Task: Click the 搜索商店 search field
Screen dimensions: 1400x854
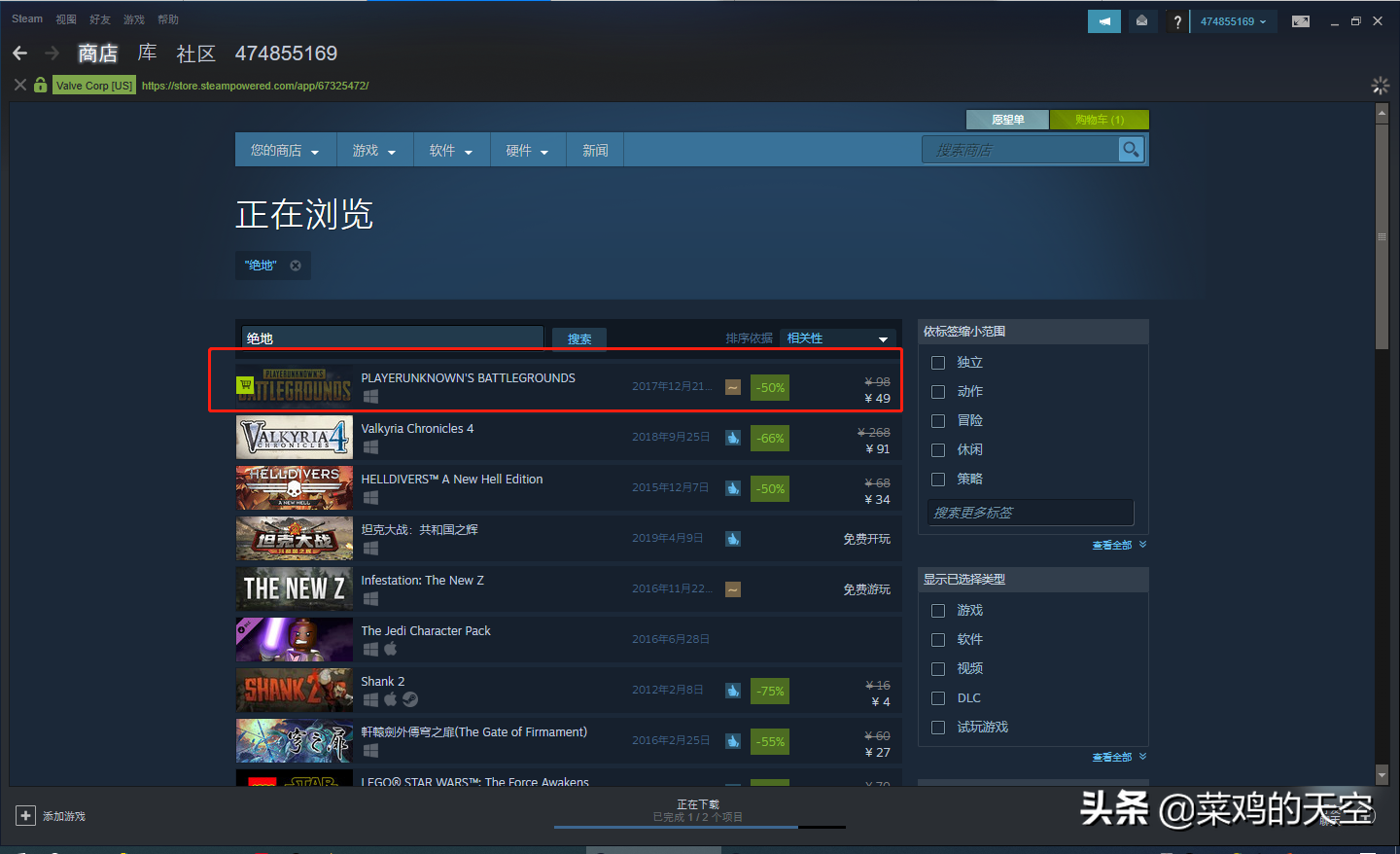Action: click(x=1020, y=150)
